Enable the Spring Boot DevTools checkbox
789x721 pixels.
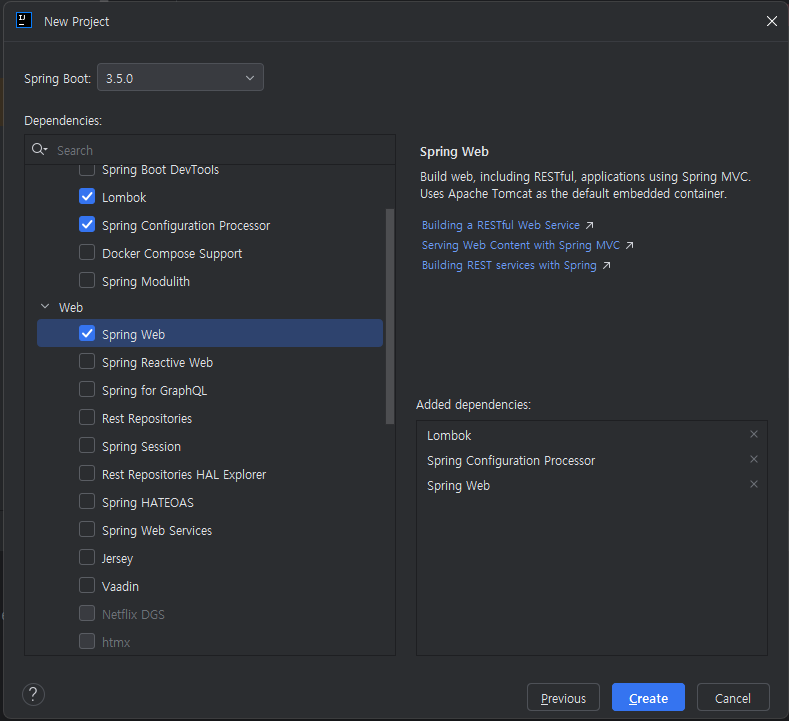[x=87, y=169]
